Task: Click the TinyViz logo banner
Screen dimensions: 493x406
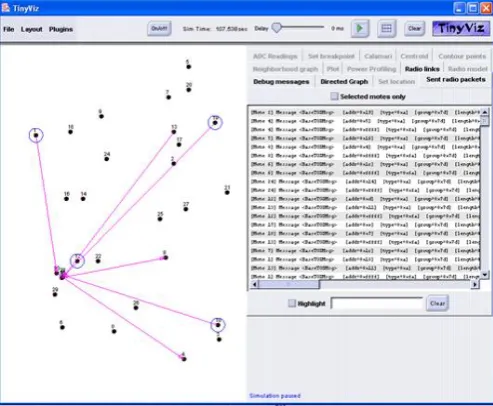Action: tap(461, 29)
